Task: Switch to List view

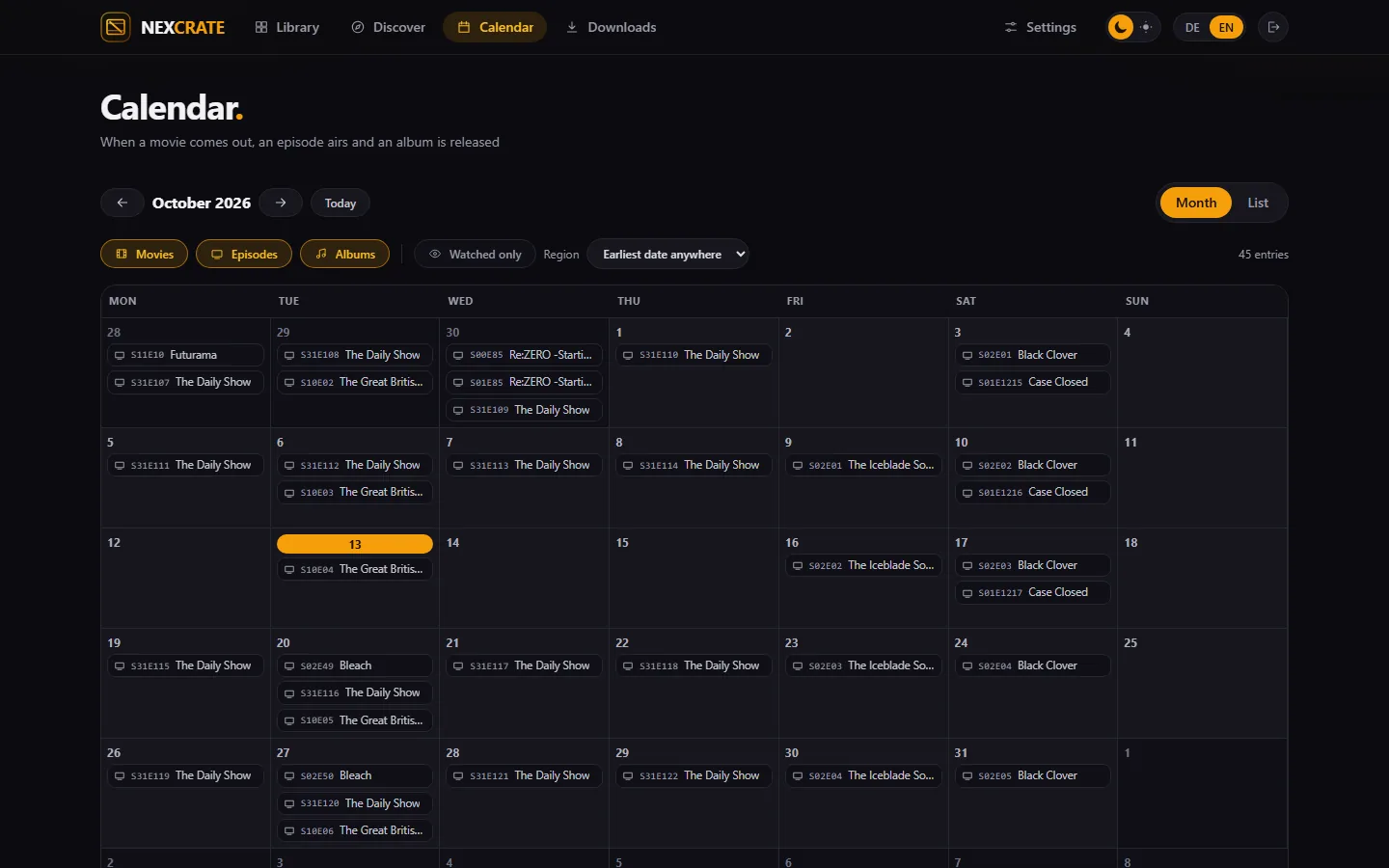Action: (x=1258, y=203)
